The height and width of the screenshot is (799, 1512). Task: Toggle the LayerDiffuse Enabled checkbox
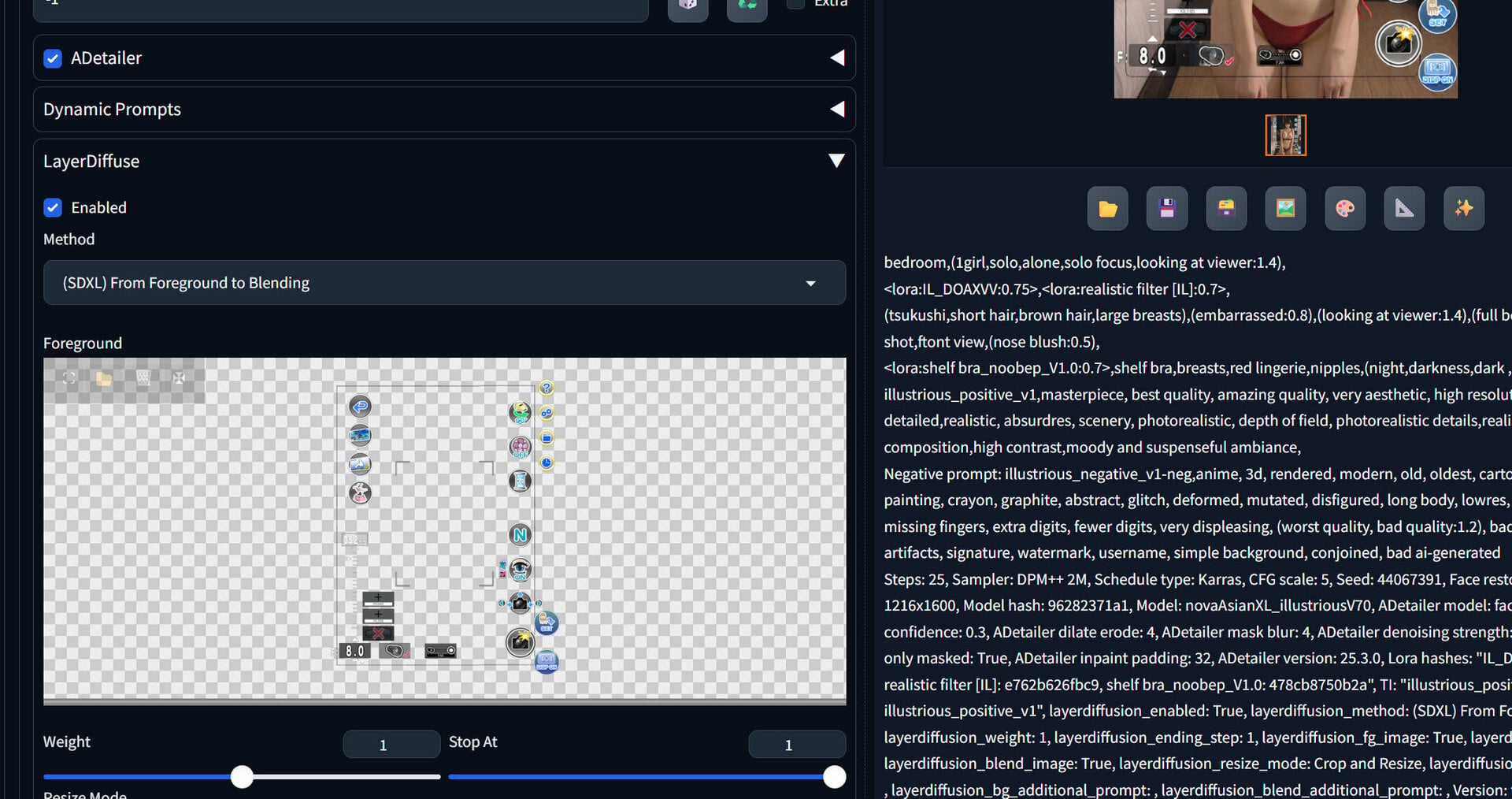click(53, 207)
